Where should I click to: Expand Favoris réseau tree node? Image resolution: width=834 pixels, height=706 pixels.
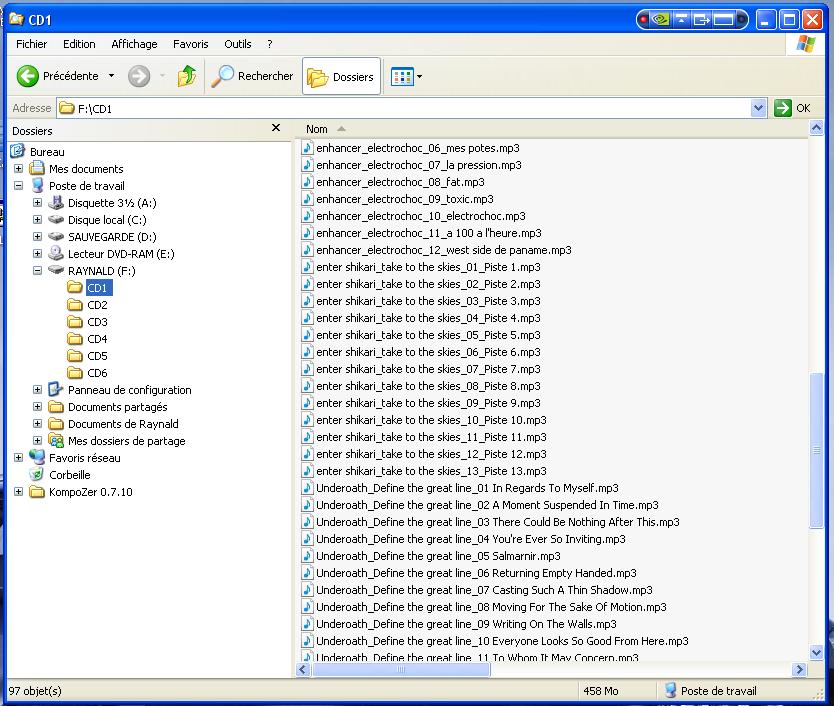point(19,458)
